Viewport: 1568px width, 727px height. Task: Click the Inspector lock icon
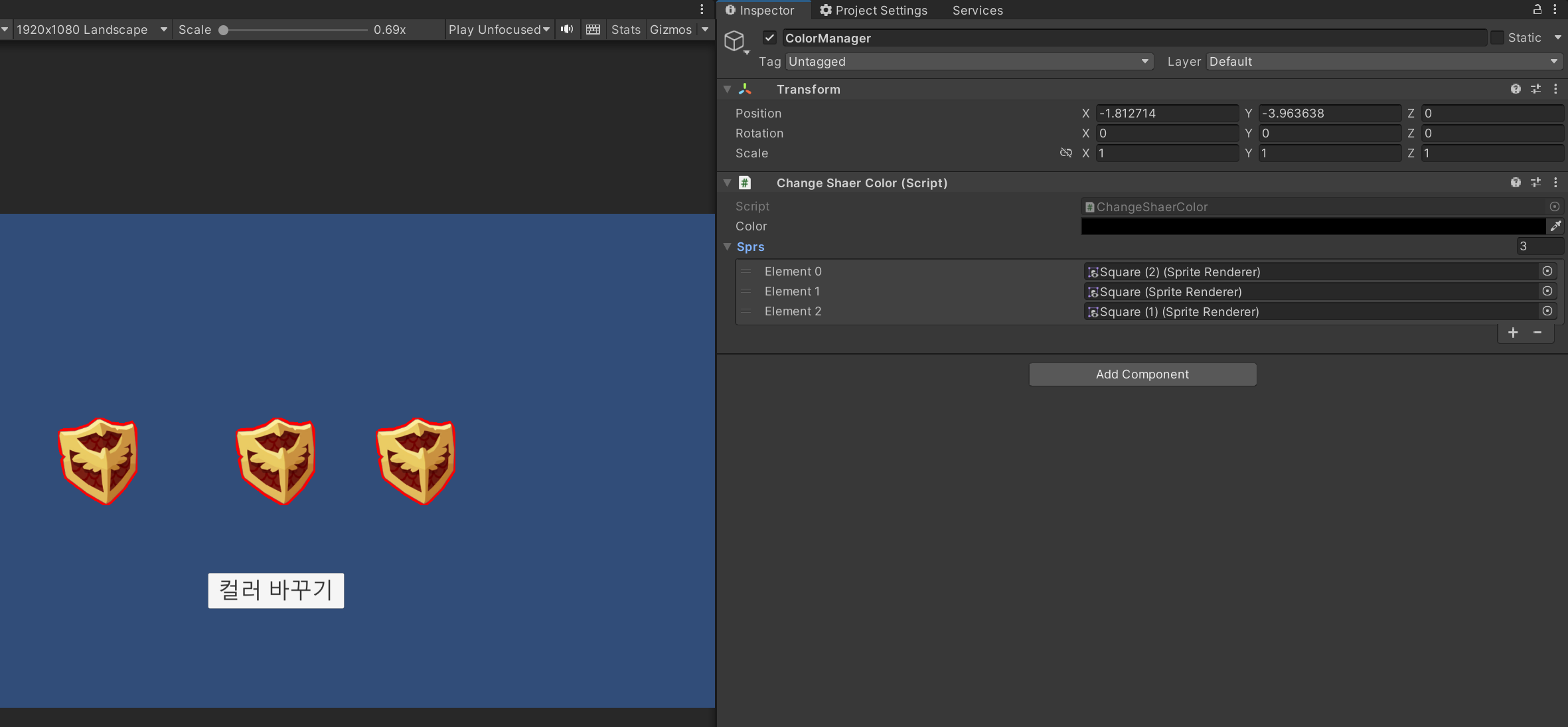[x=1537, y=9]
